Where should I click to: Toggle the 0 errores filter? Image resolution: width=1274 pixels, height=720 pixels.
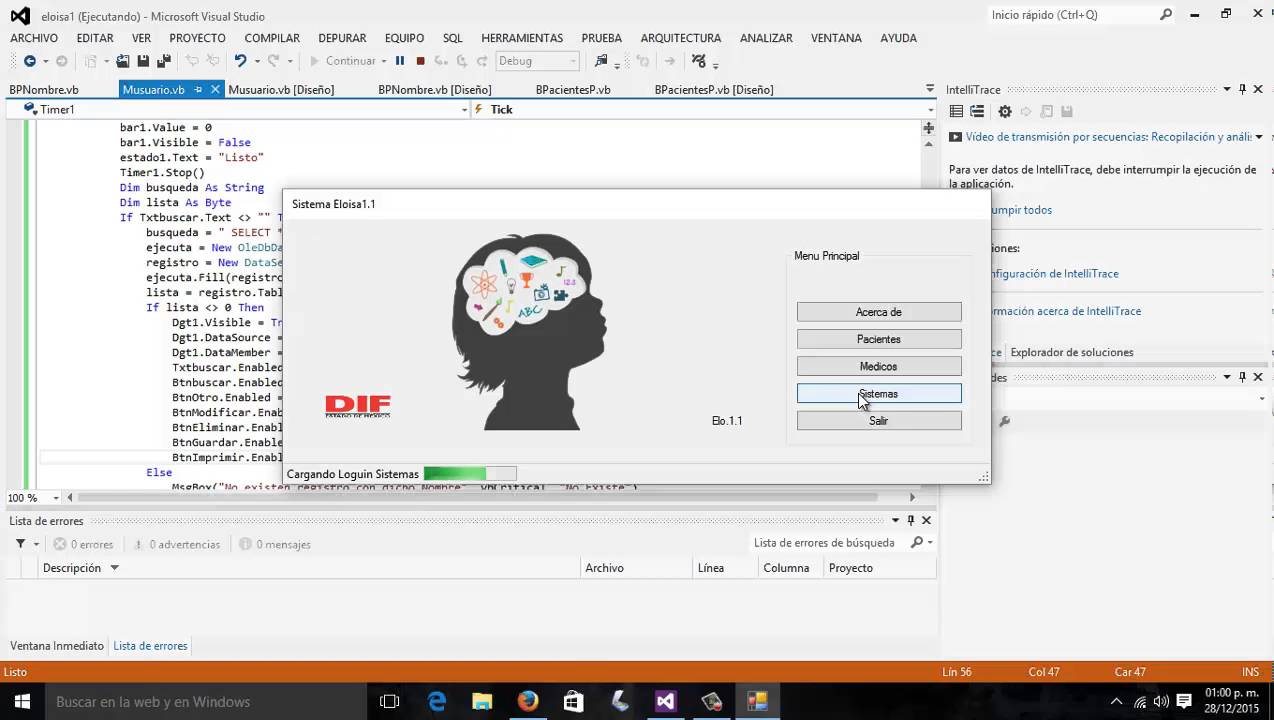coord(84,544)
